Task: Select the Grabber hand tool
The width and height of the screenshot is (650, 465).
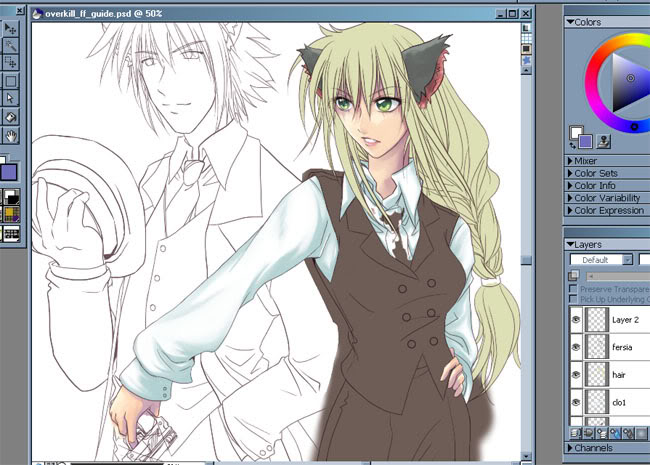Action: [x=11, y=134]
